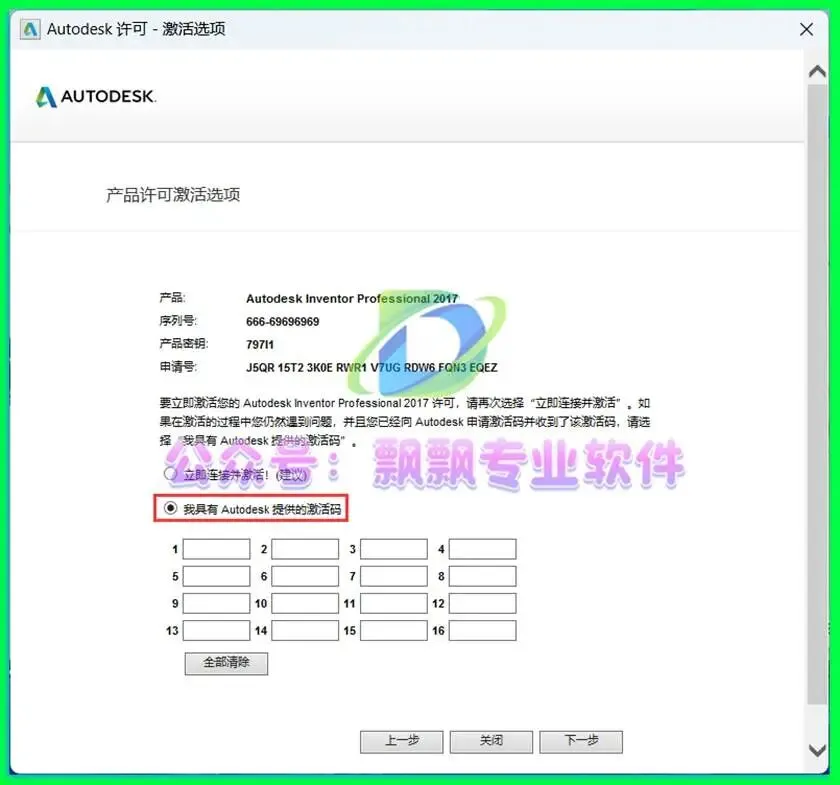Click activation code field 1
This screenshot has width=840, height=785.
216,549
